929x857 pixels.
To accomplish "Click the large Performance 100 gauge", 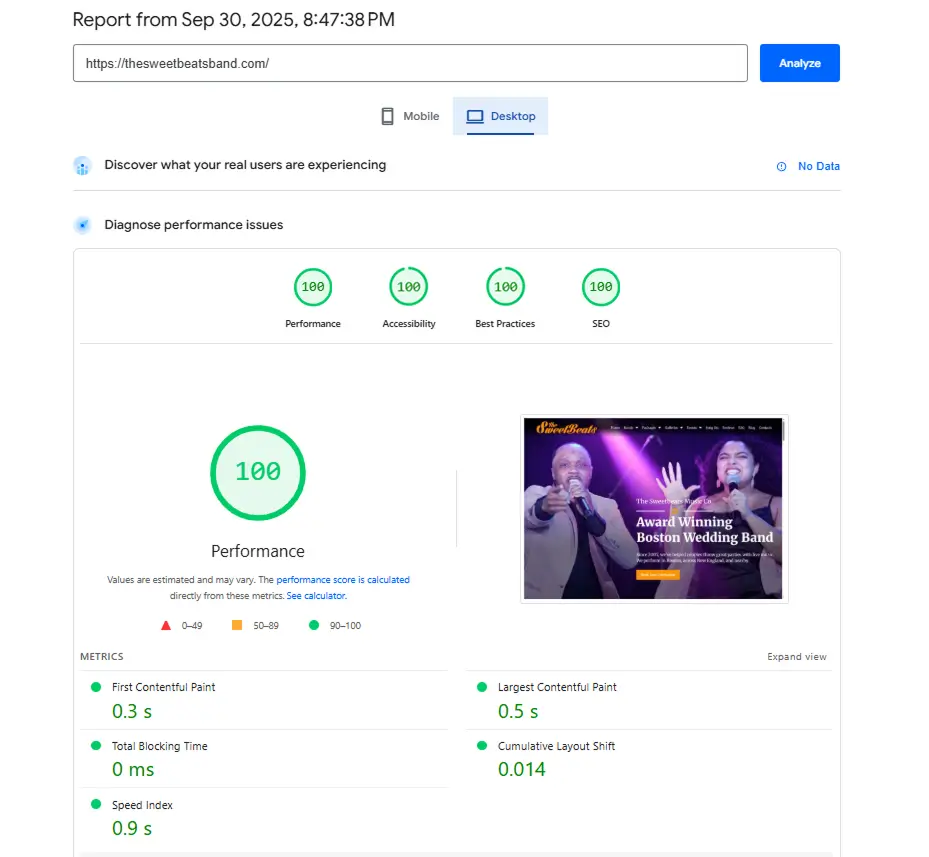I will click(258, 472).
